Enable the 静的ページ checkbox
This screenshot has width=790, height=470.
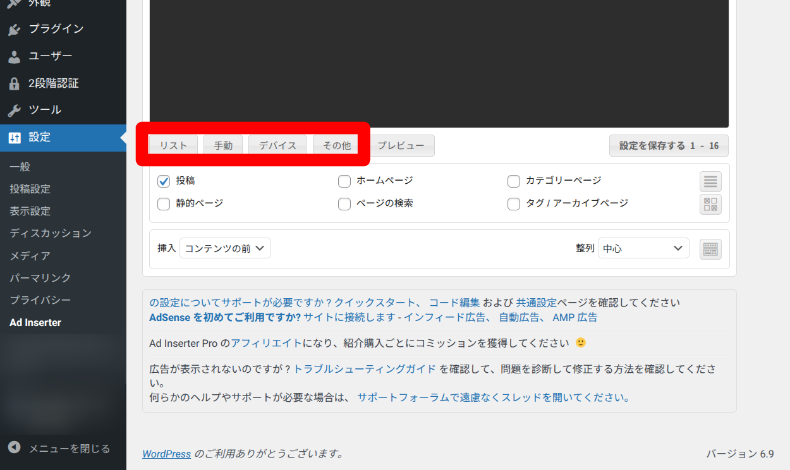pyautogui.click(x=163, y=204)
